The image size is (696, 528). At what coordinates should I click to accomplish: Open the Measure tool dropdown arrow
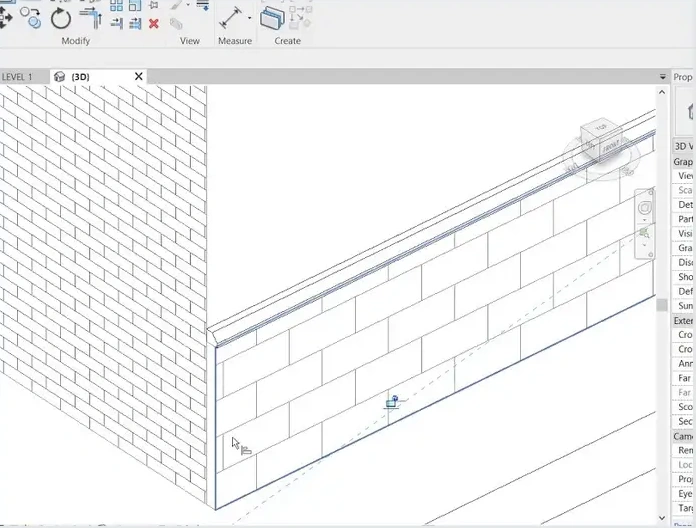249,18
